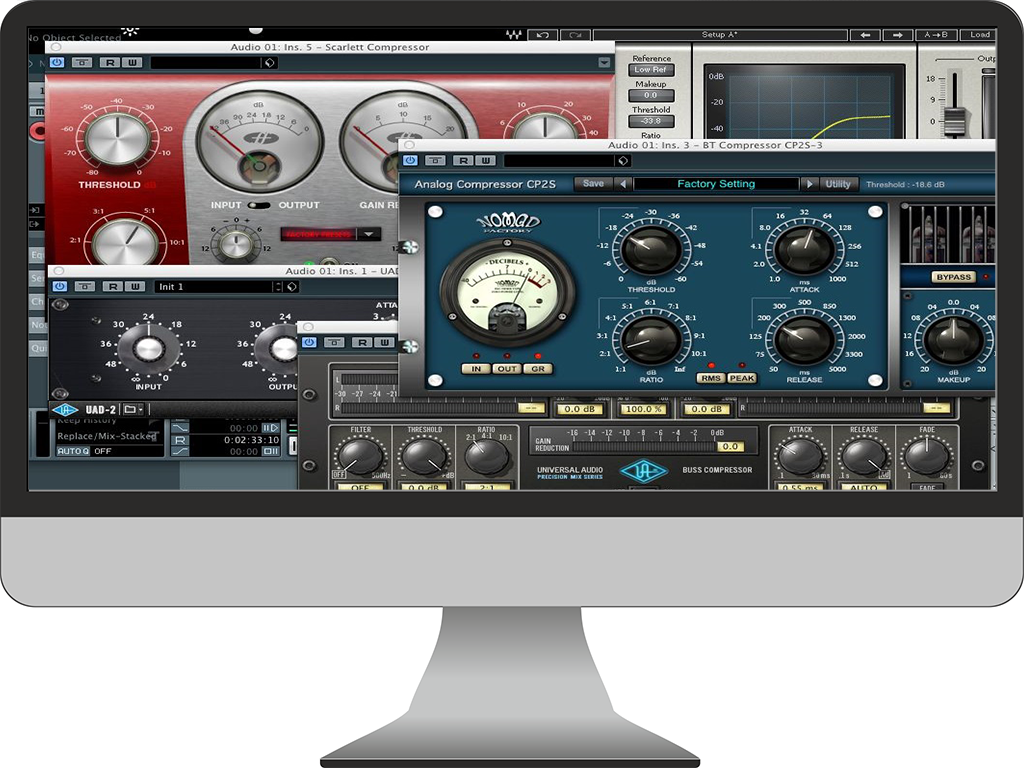
Task: Enable Write automation in Buss Compressor window
Action: click(x=385, y=342)
